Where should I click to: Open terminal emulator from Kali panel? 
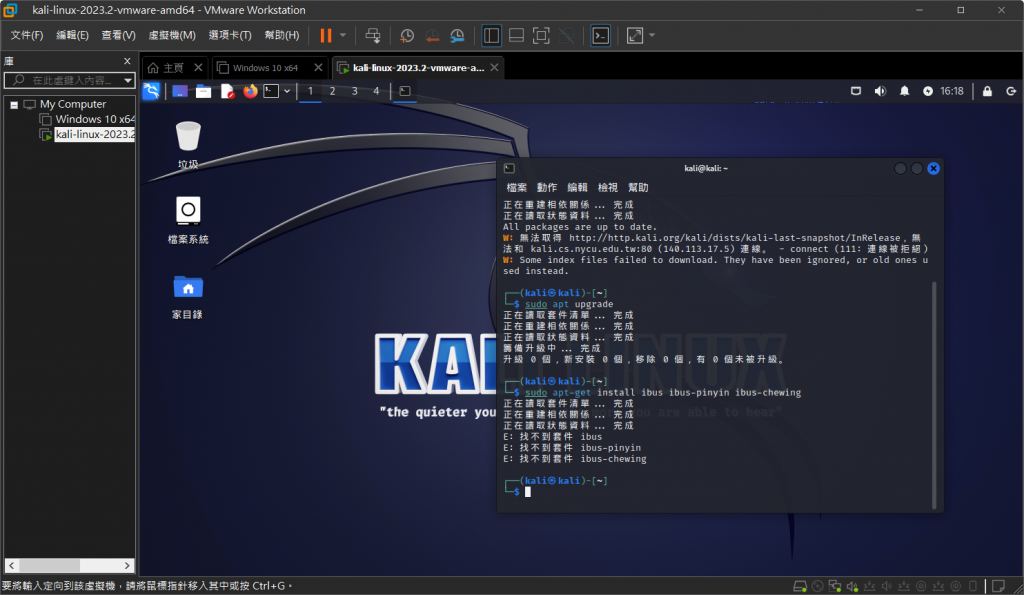pyautogui.click(x=271, y=91)
